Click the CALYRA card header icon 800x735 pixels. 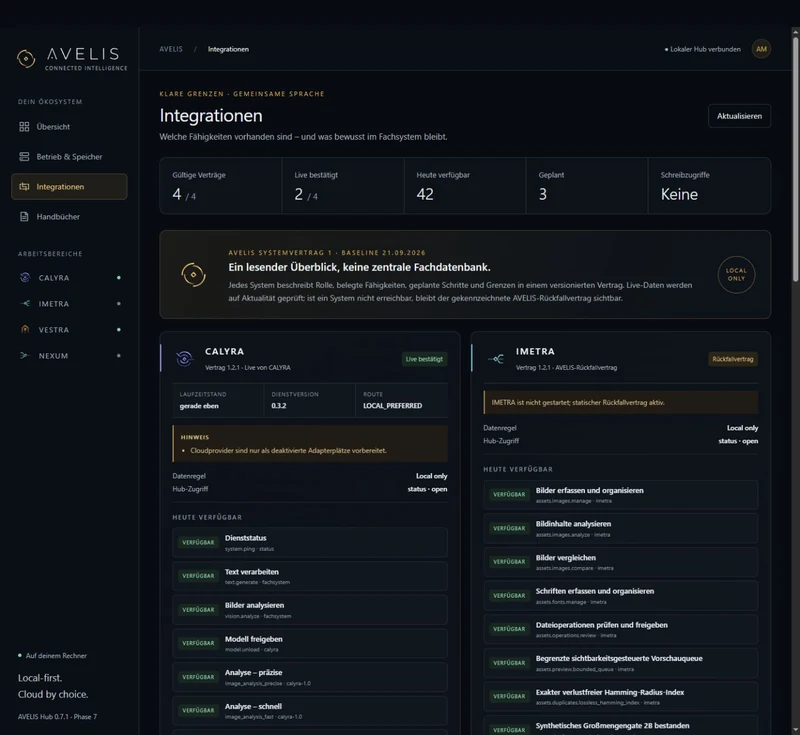point(184,359)
